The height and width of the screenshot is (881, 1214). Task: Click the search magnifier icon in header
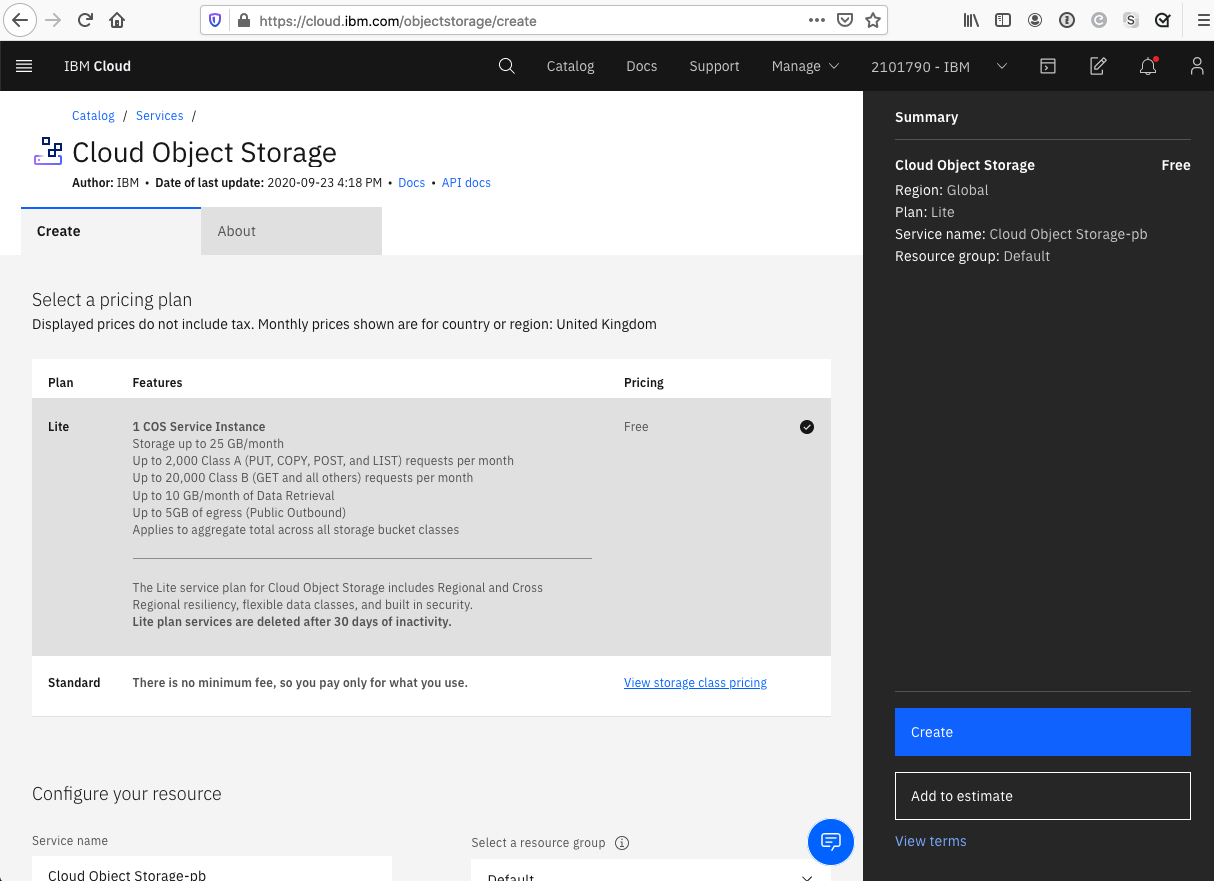pyautogui.click(x=507, y=66)
